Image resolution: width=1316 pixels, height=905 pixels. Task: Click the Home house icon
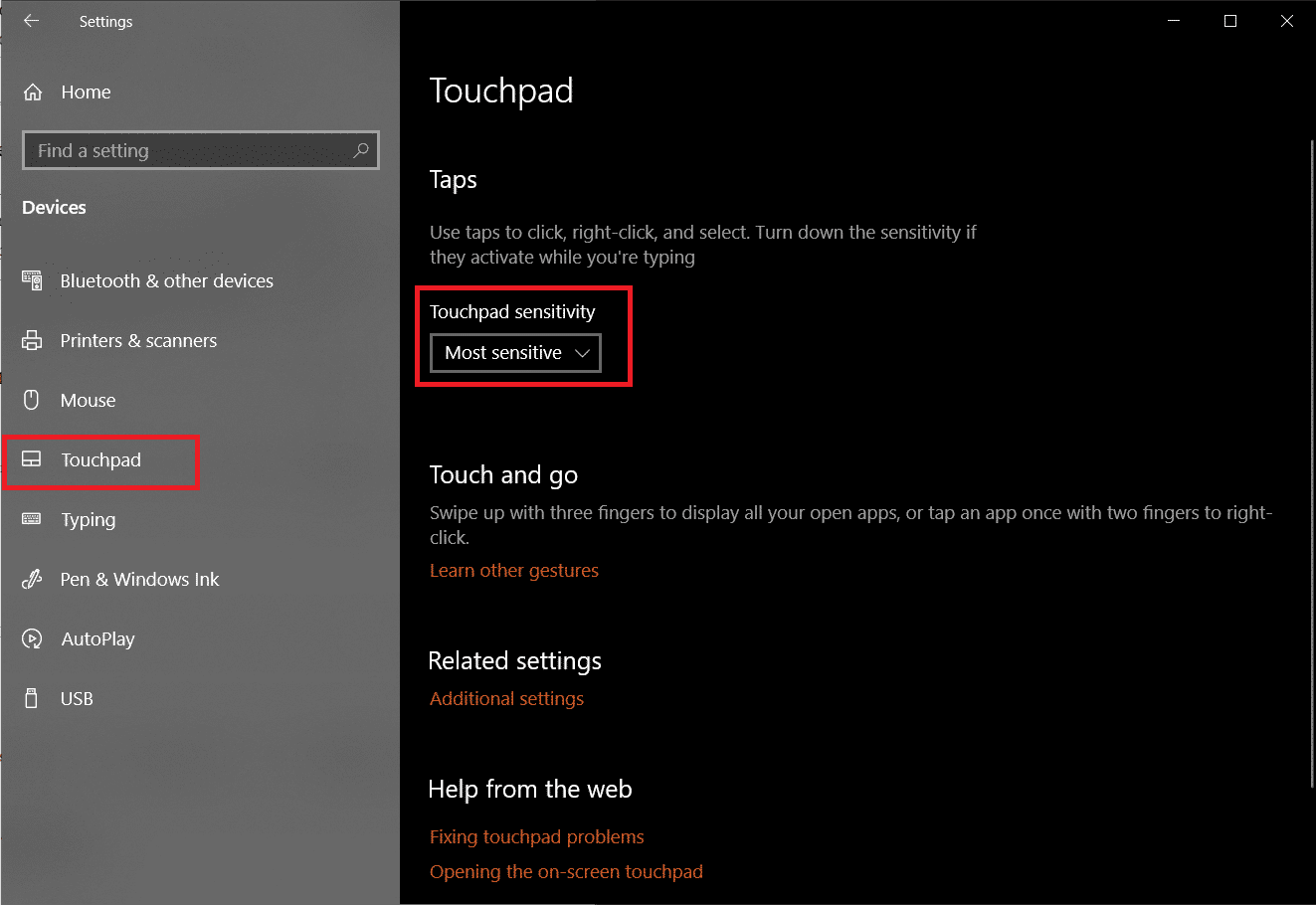click(33, 92)
